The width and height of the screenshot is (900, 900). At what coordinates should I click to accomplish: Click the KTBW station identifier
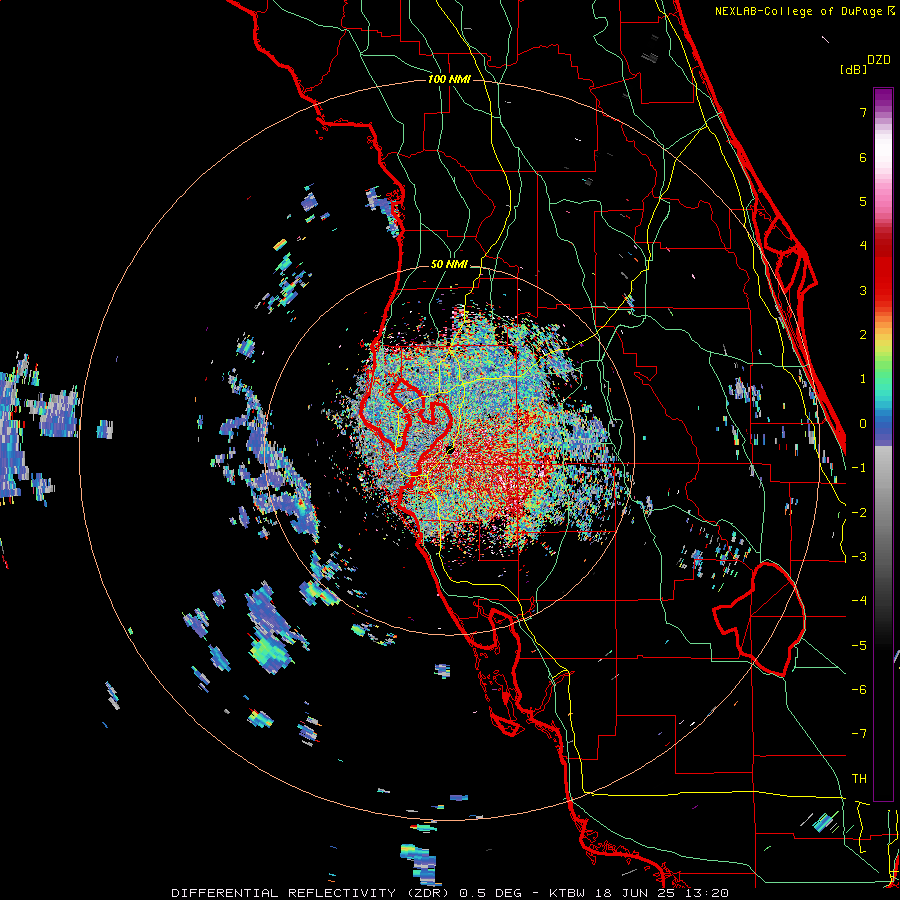567,893
